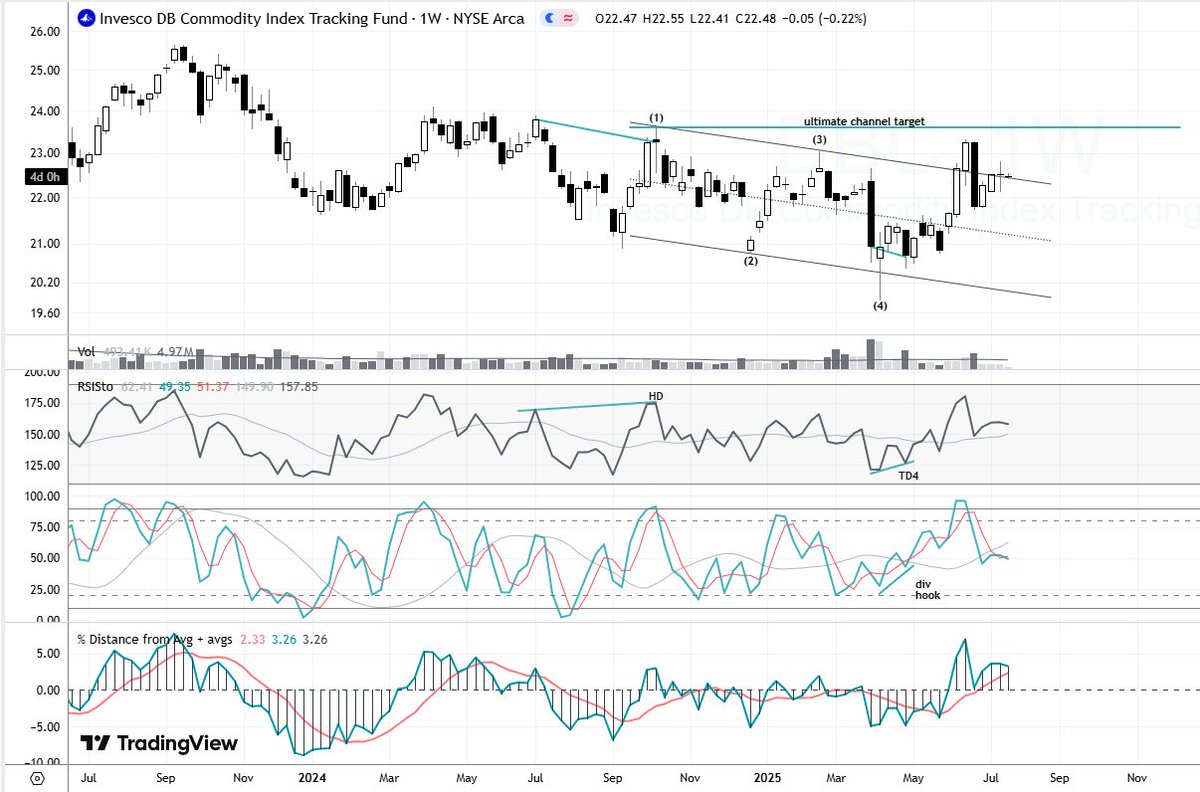Click the 75.00 stochastic axis label

pos(46,527)
